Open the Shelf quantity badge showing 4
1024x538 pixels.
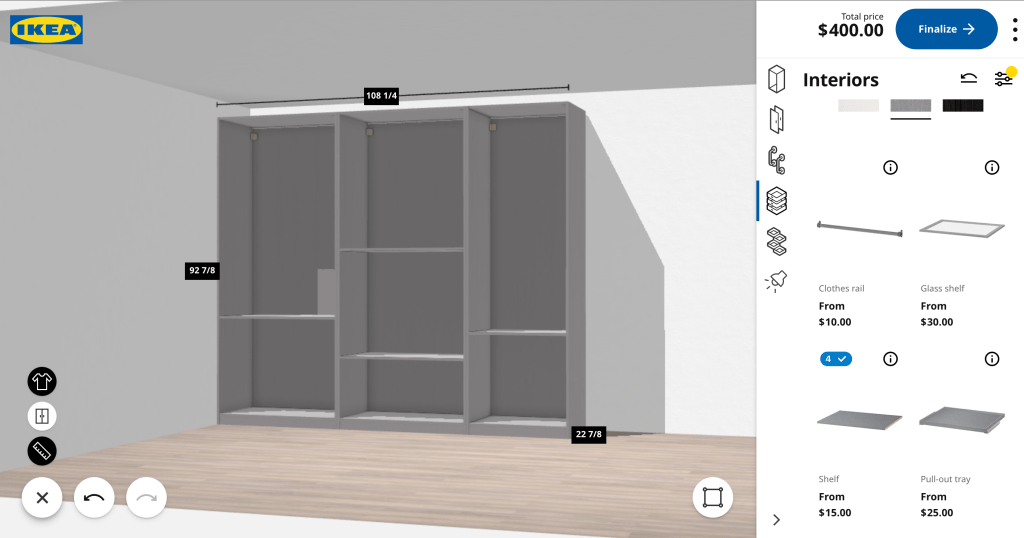pos(836,359)
